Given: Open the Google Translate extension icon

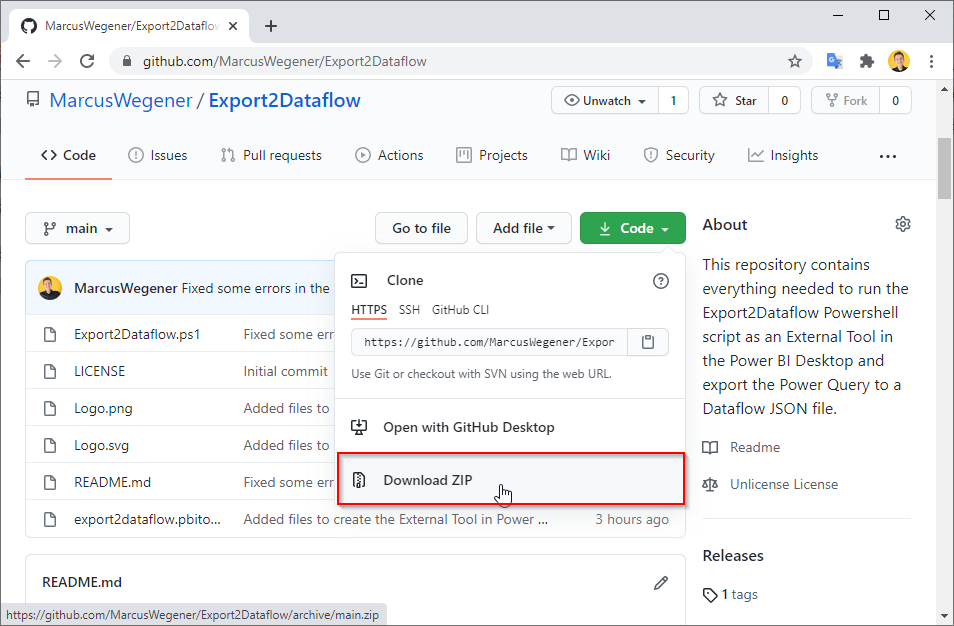Looking at the screenshot, I should (834, 61).
